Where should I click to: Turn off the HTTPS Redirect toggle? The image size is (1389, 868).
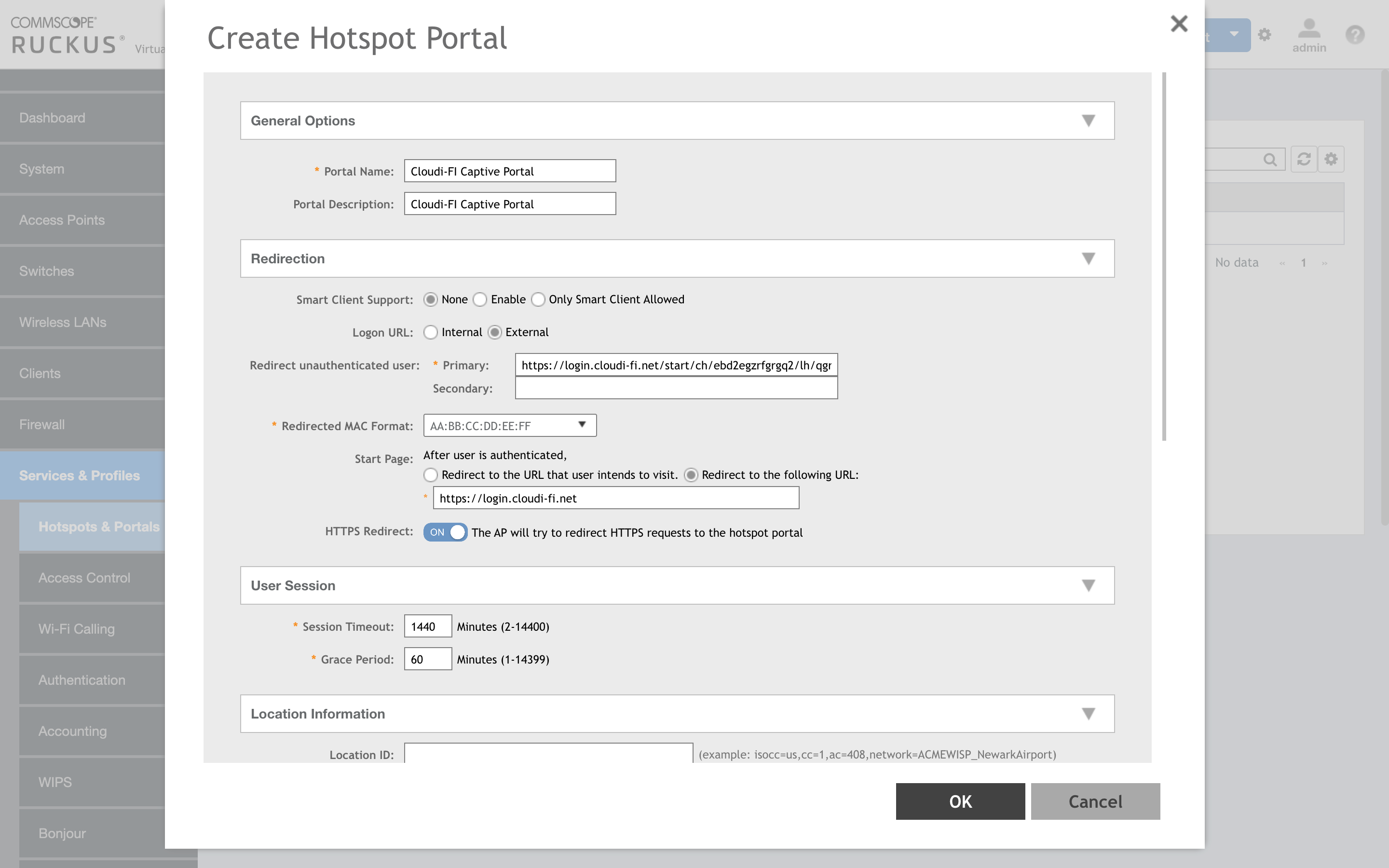tap(446, 532)
